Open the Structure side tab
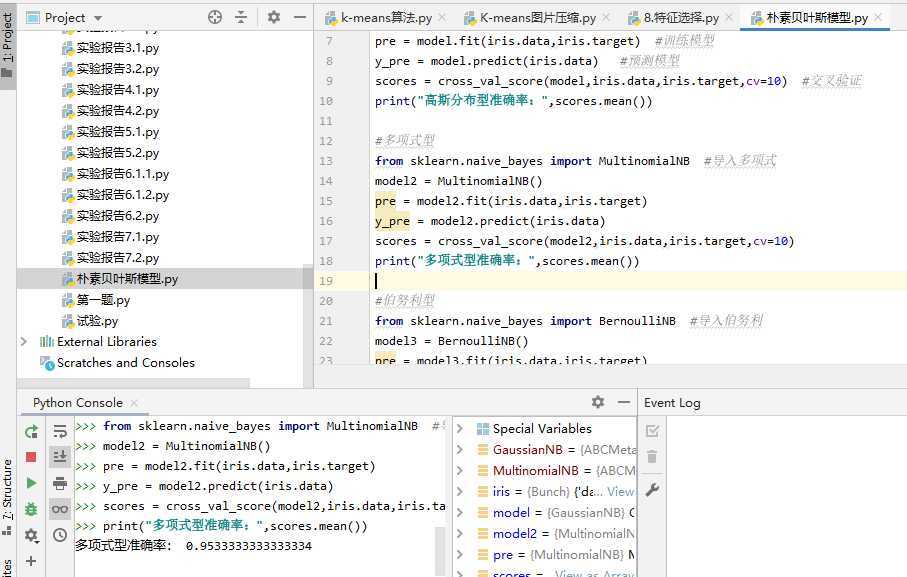 click(x=8, y=497)
